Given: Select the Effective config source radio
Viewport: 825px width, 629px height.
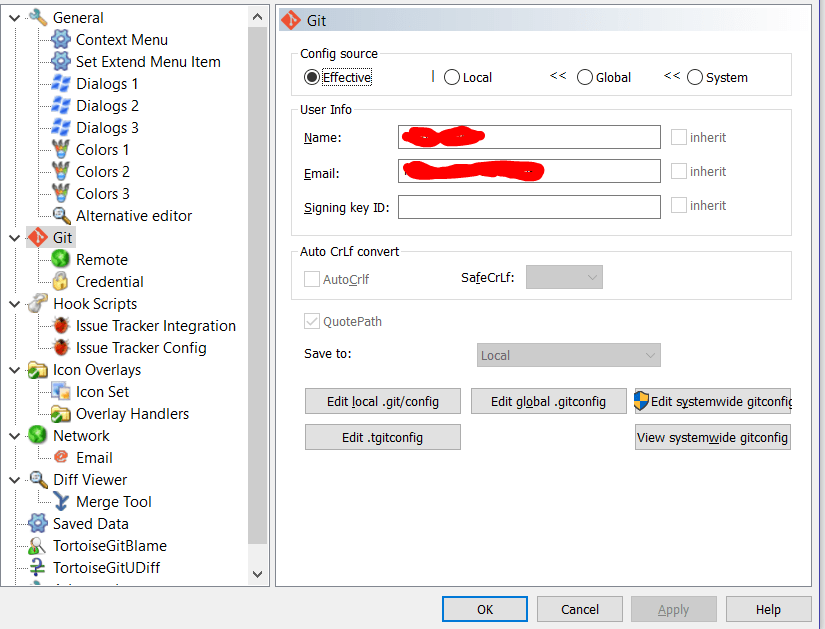Looking at the screenshot, I should (312, 77).
